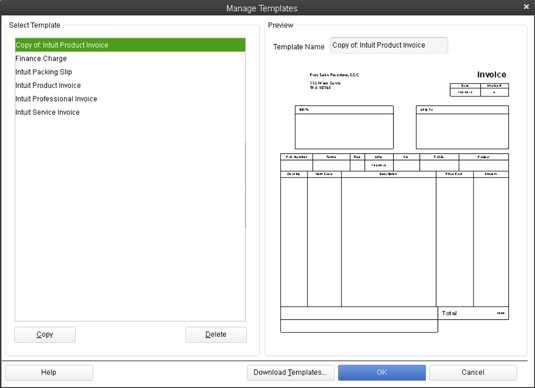535x388 pixels.
Task: Click empty area of template list
Action: click(130, 218)
